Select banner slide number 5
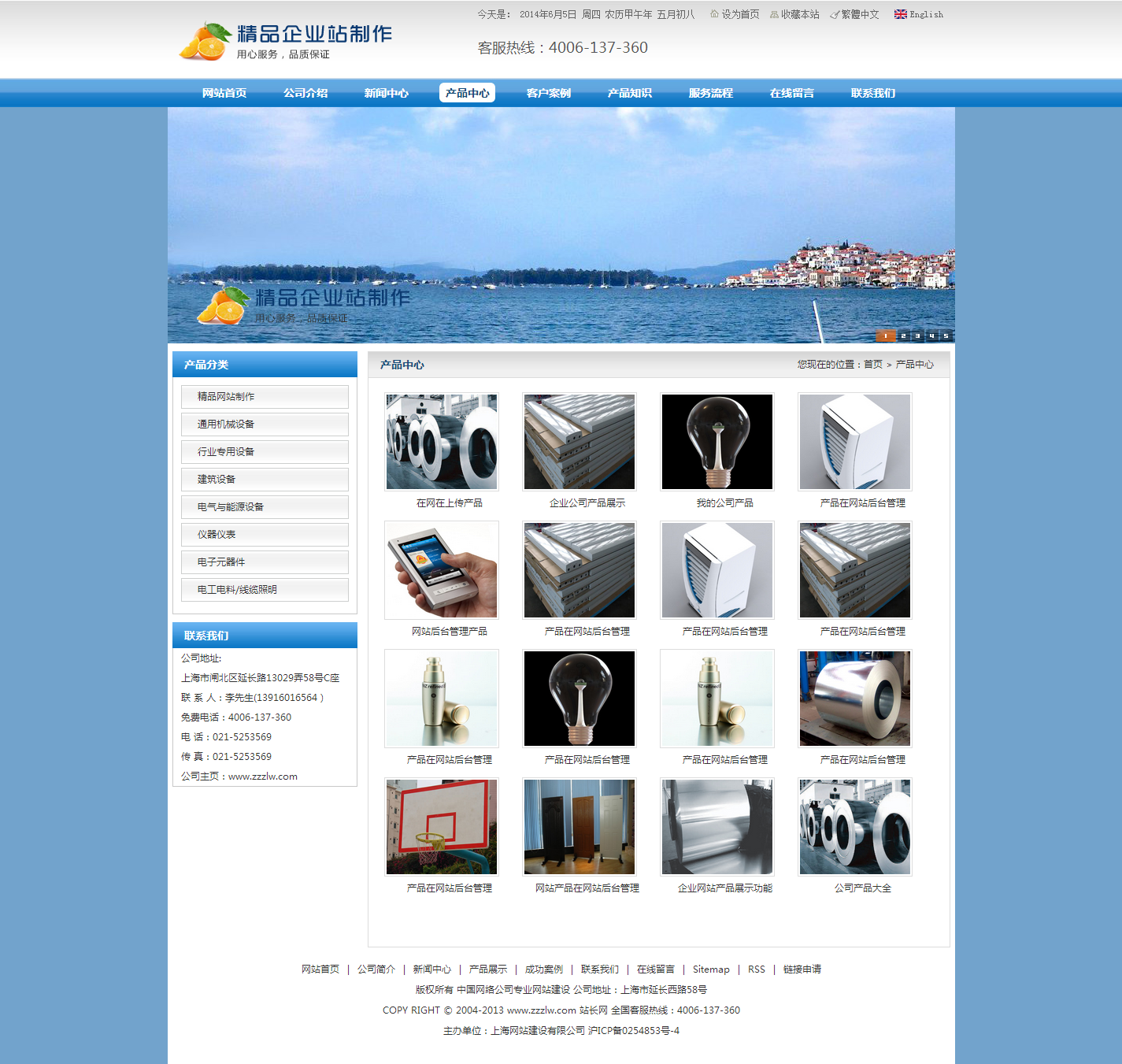 coord(946,336)
